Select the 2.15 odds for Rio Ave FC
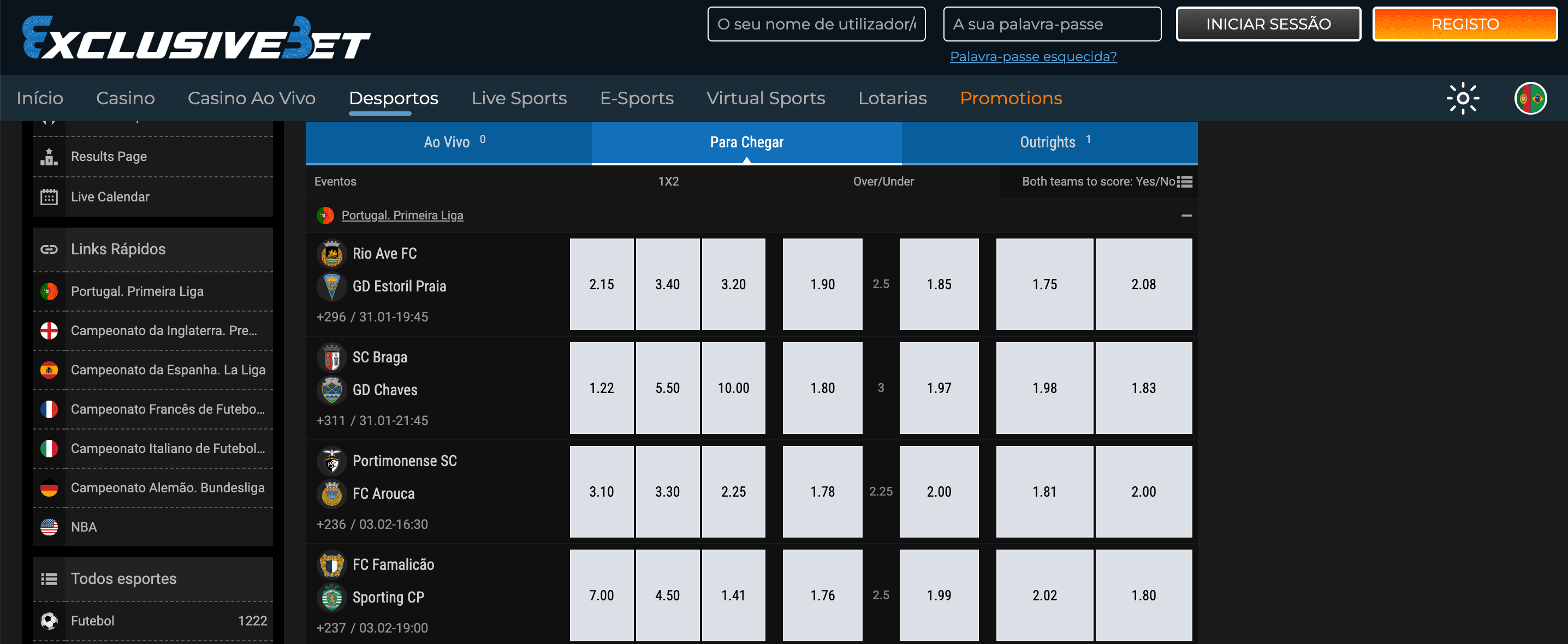This screenshot has width=1568, height=644. point(602,284)
